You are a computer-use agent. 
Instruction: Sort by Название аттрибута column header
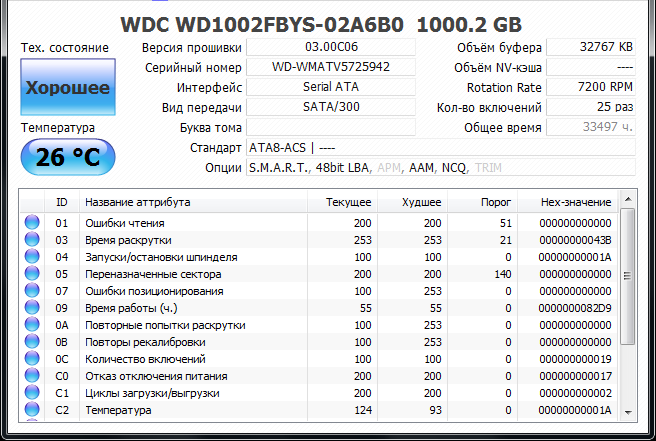pos(193,202)
